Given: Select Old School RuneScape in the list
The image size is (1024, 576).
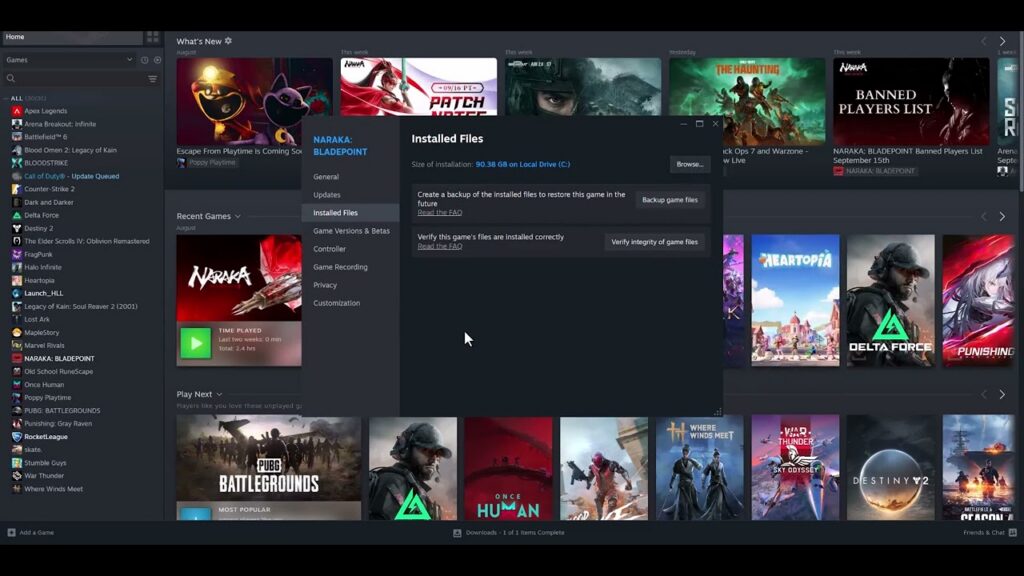Looking at the screenshot, I should tap(59, 372).
